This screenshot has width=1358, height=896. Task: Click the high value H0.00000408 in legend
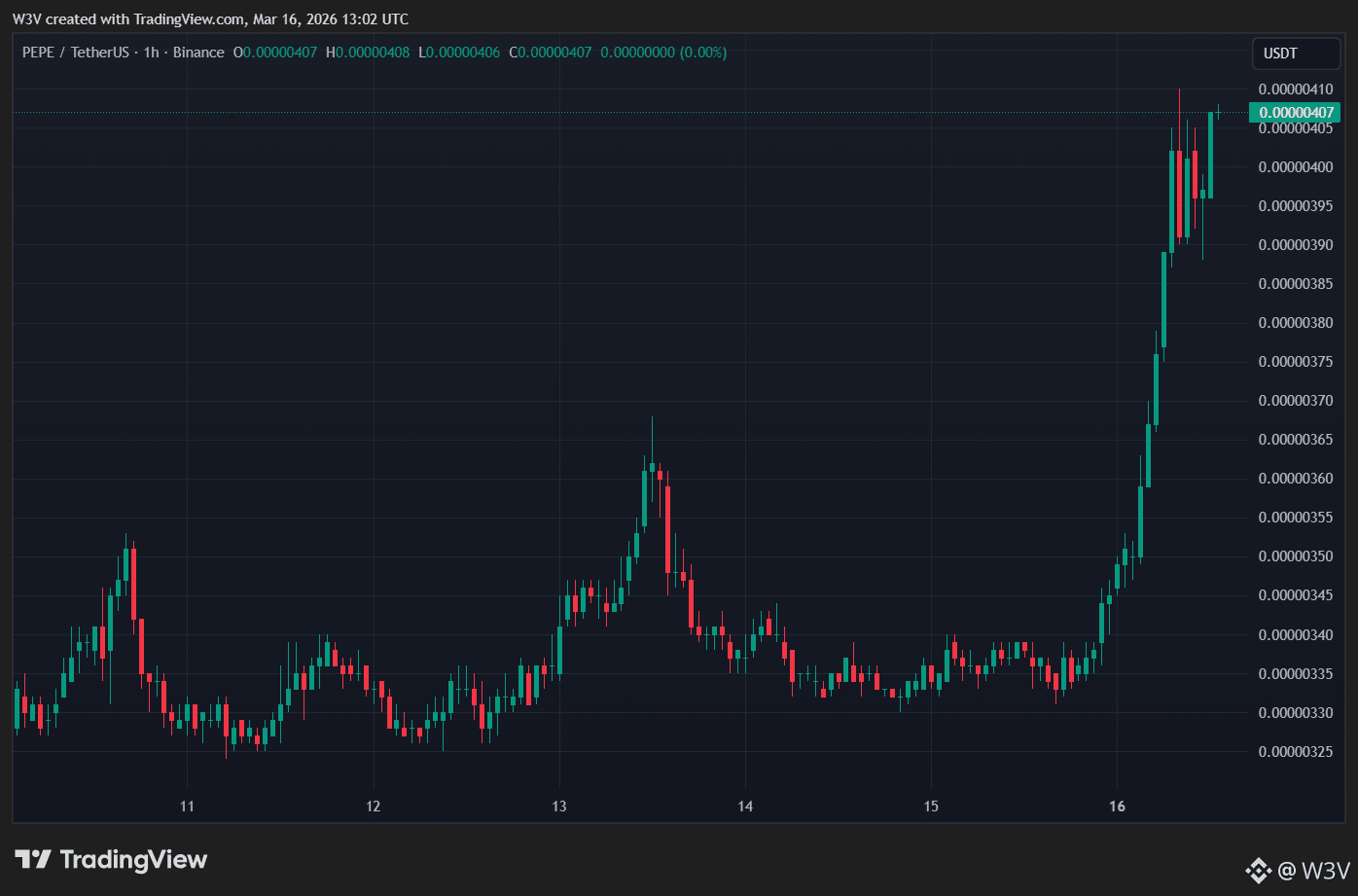(x=368, y=53)
